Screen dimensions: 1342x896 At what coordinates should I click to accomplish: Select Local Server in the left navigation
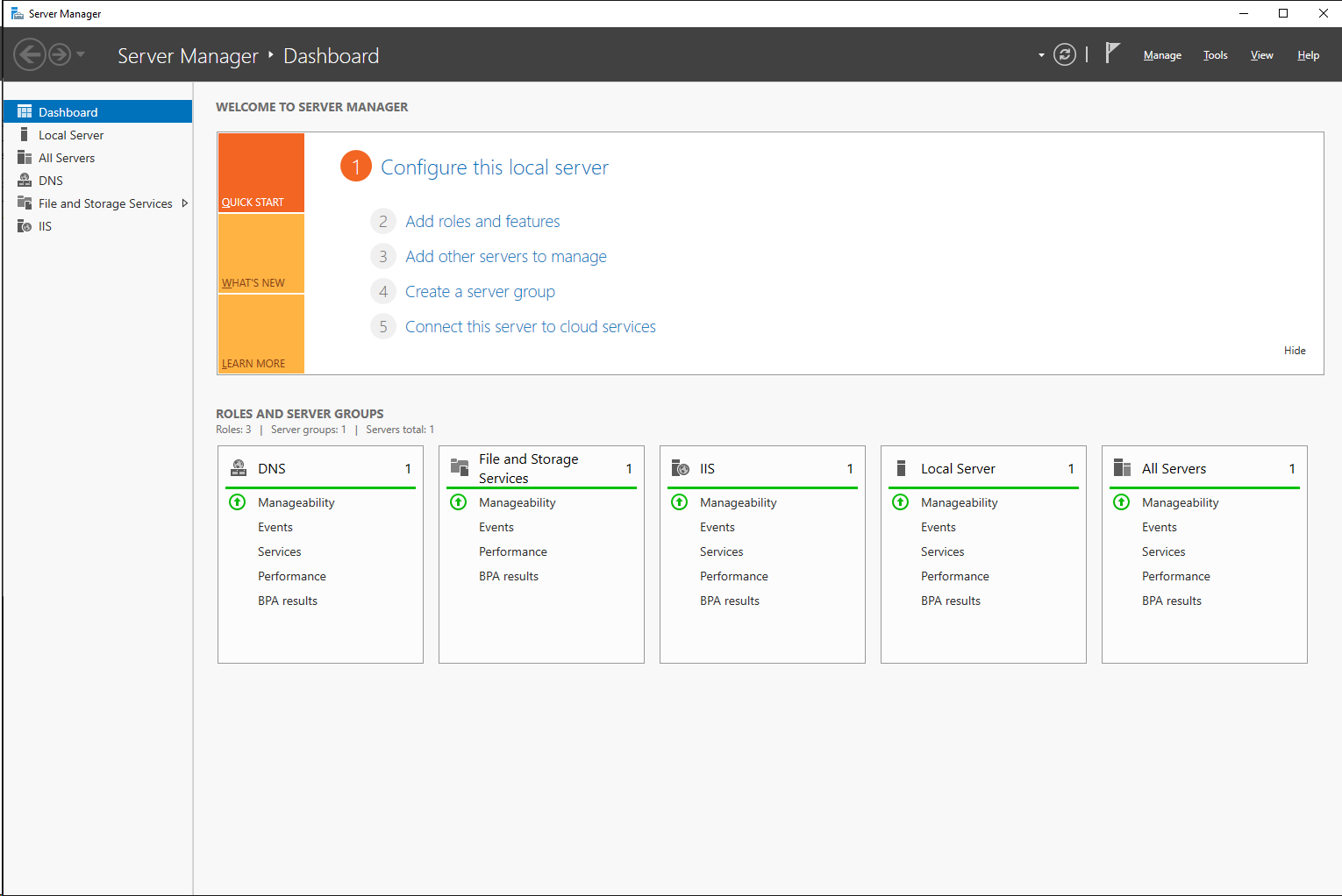tap(97, 135)
